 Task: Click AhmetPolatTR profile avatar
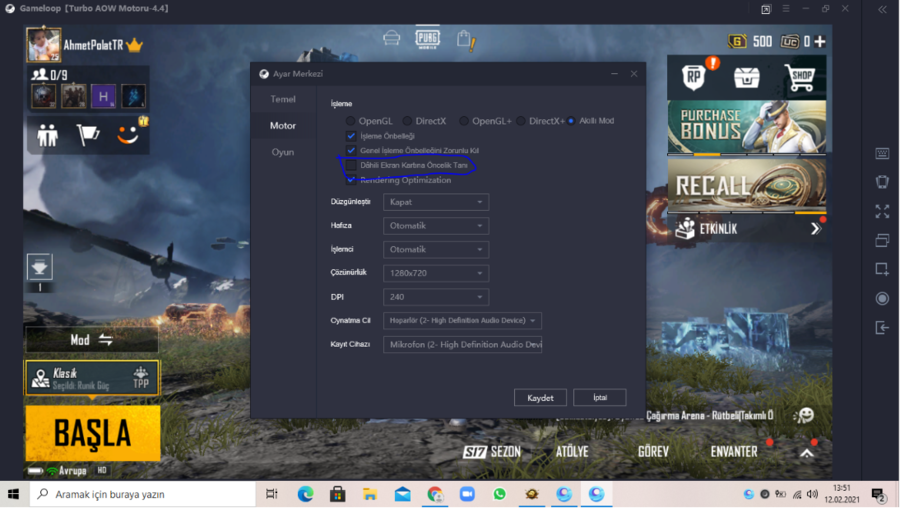[44, 44]
